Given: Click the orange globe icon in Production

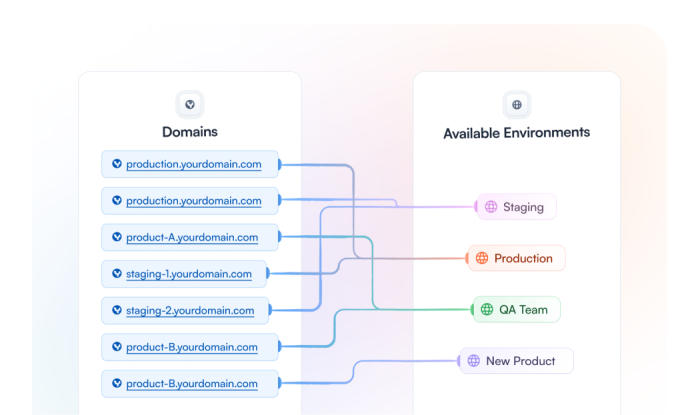Looking at the screenshot, I should point(482,258).
